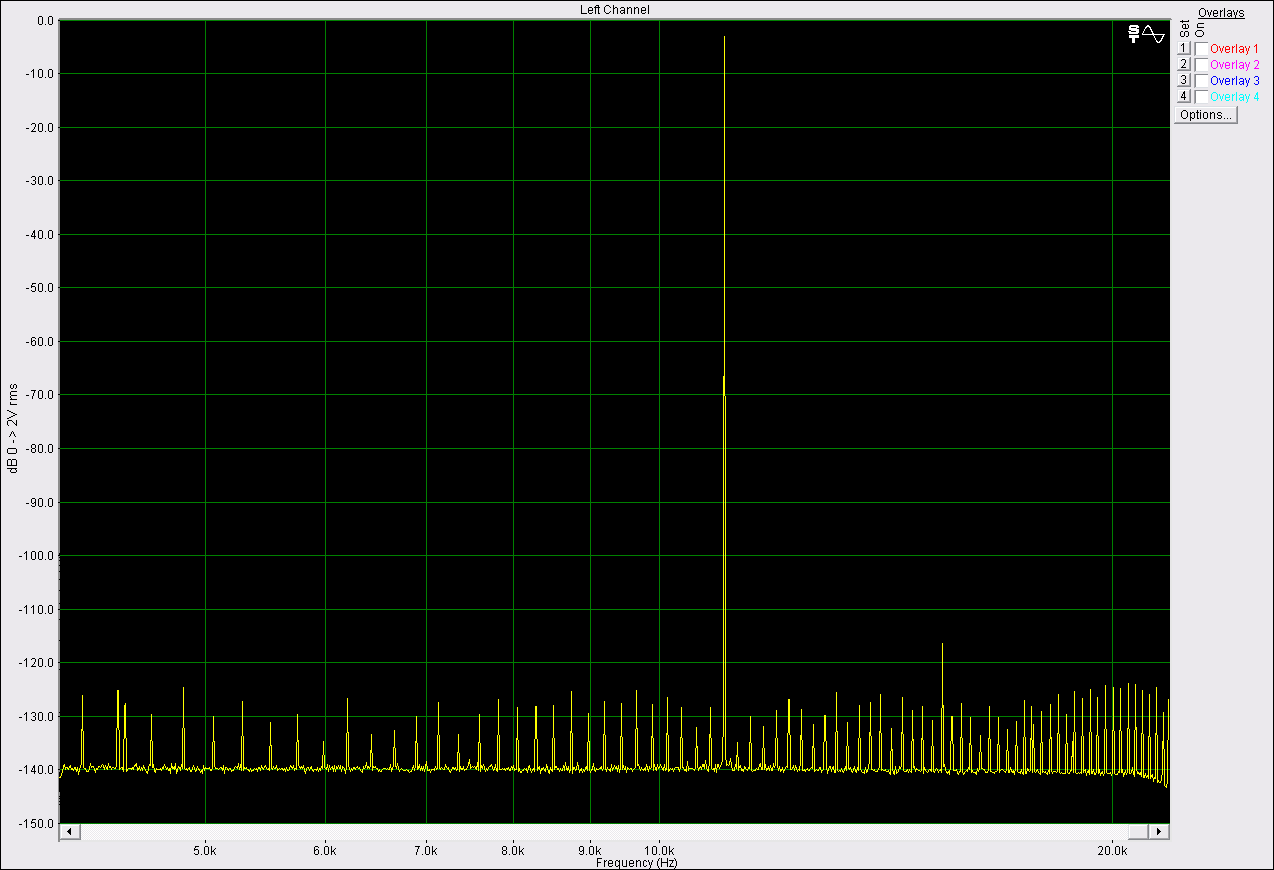Click the Frequency (Hz) axis label
The image size is (1274, 870).
point(636,862)
